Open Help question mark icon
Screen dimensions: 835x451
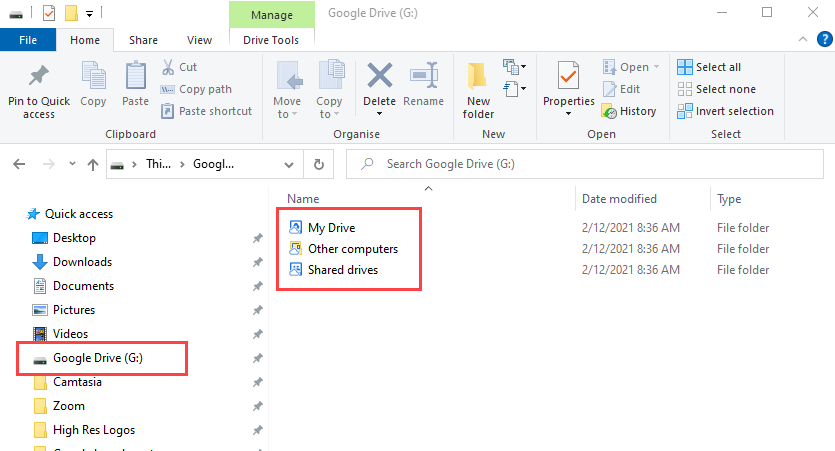824,39
